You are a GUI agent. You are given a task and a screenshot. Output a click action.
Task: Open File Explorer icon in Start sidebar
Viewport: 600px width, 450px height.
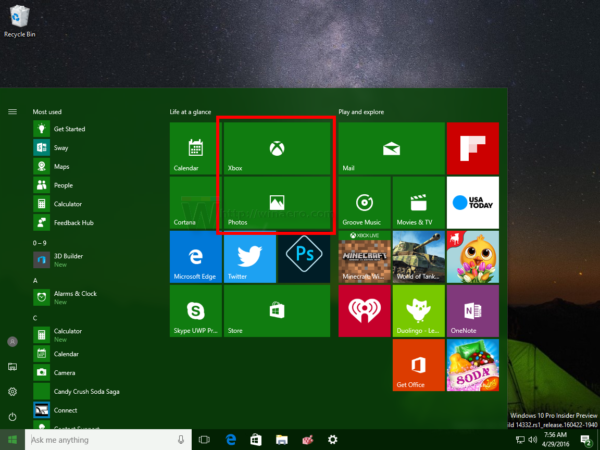pos(12,367)
